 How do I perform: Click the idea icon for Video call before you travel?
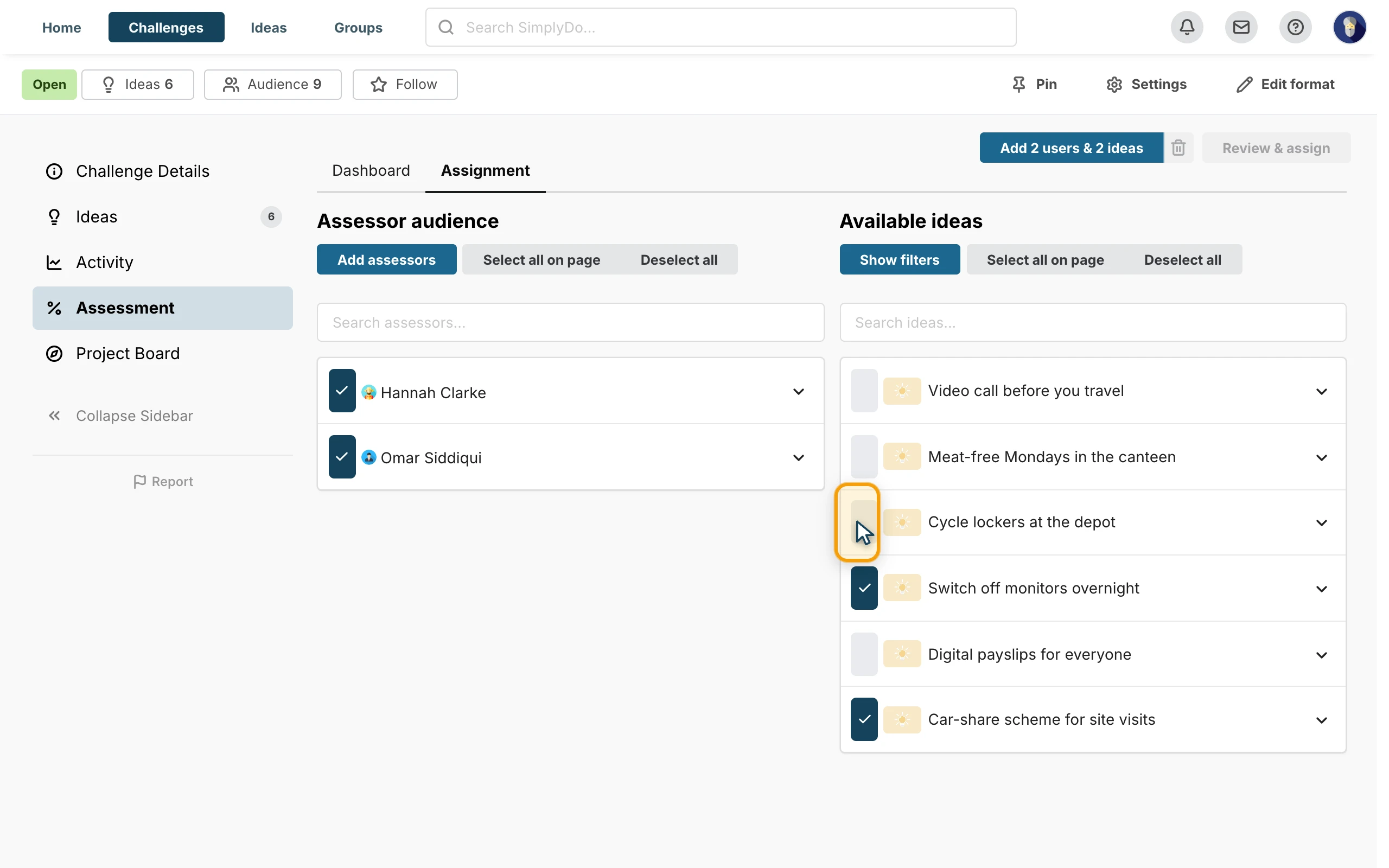pyautogui.click(x=902, y=391)
